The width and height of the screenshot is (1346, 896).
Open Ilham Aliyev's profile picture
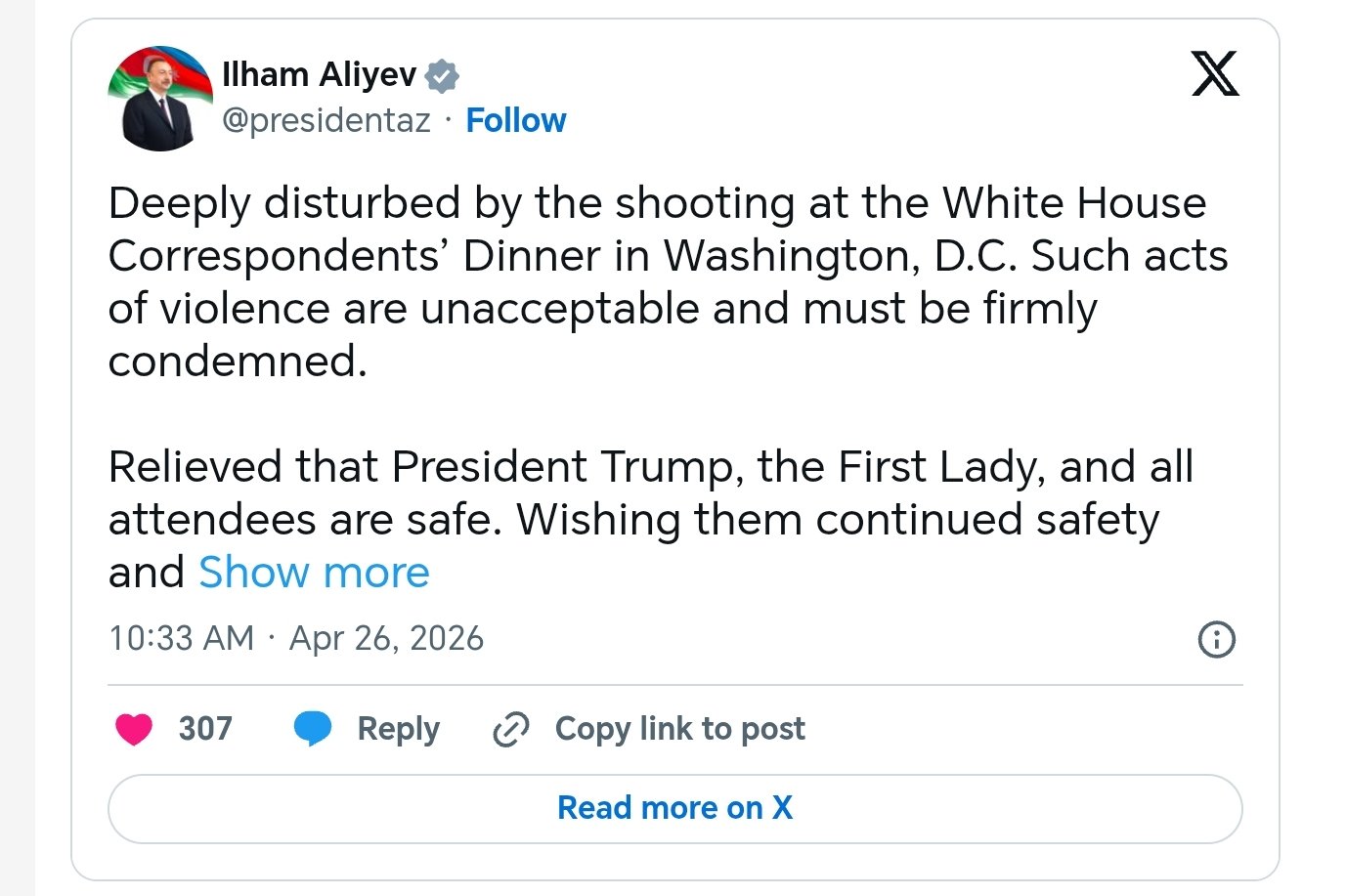160,99
